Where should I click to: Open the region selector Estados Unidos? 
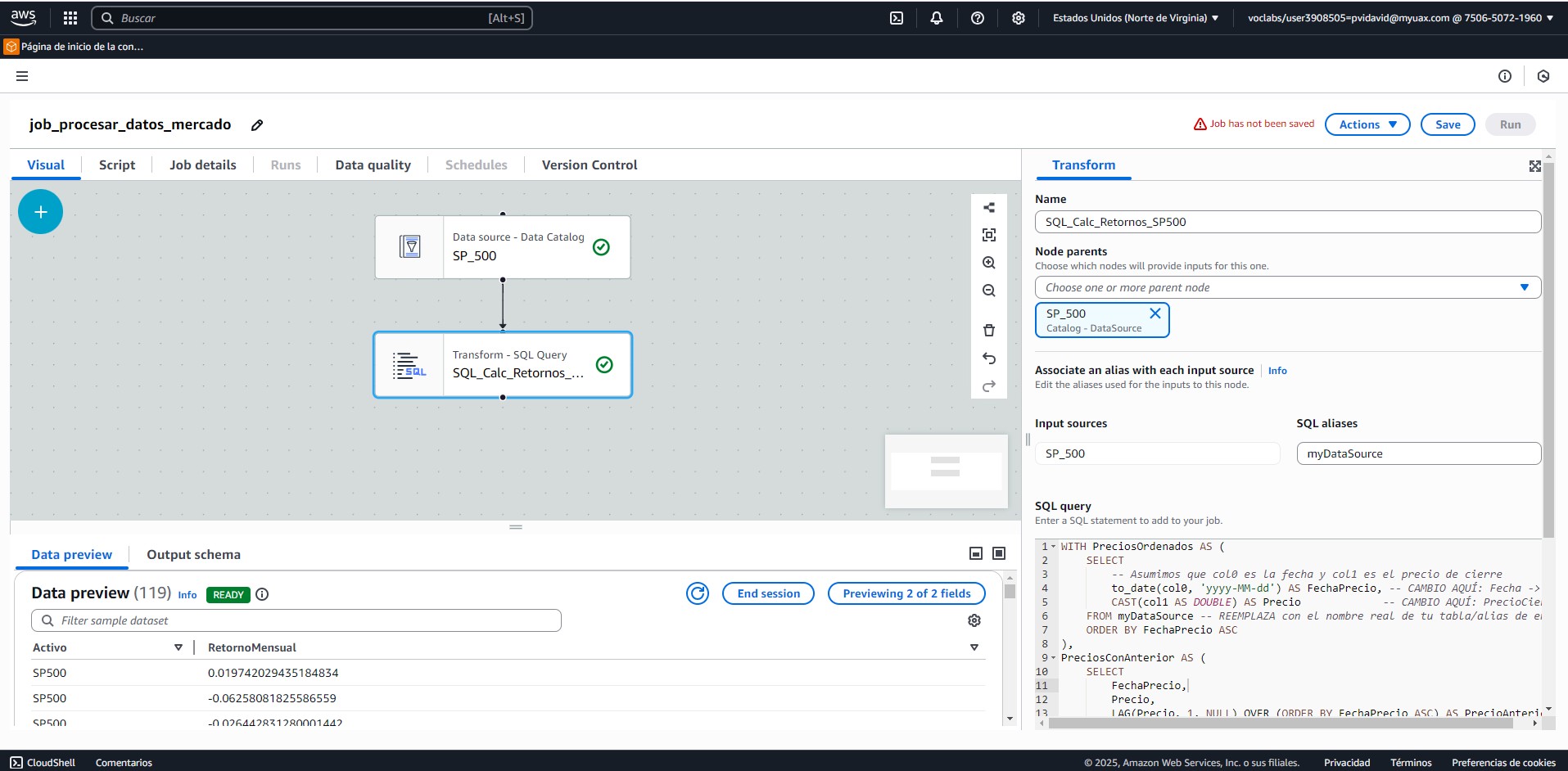pos(1136,18)
